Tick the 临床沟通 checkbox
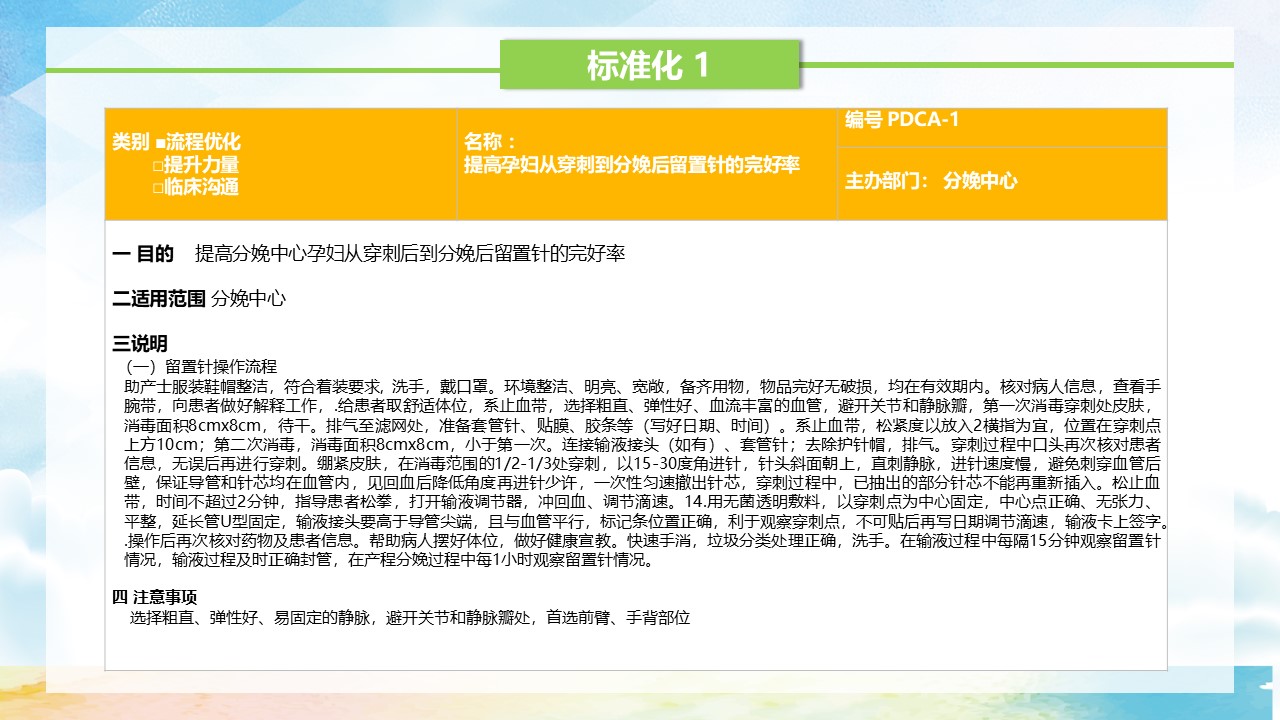 [x=158, y=187]
